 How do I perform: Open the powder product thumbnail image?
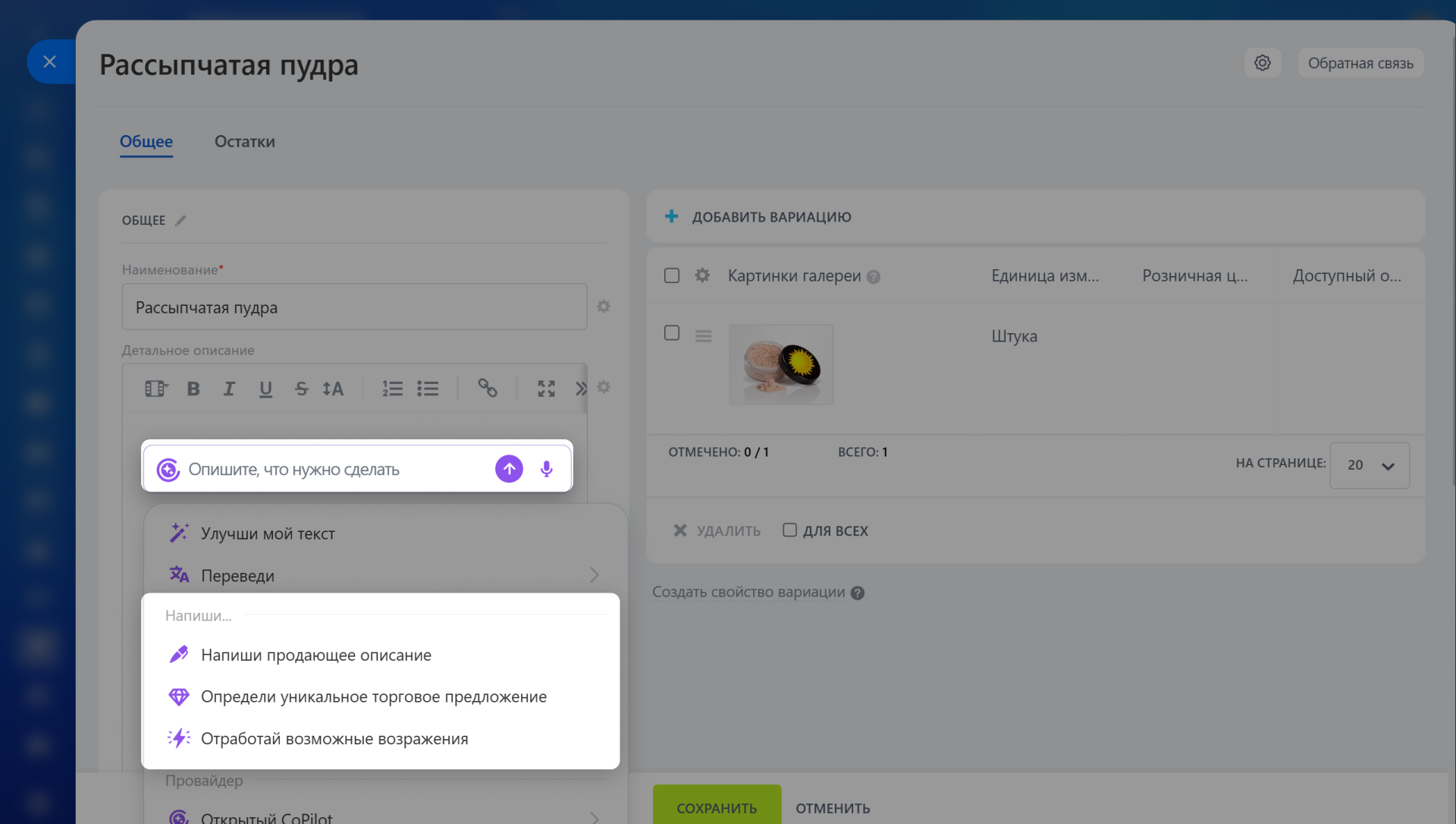[x=780, y=365]
